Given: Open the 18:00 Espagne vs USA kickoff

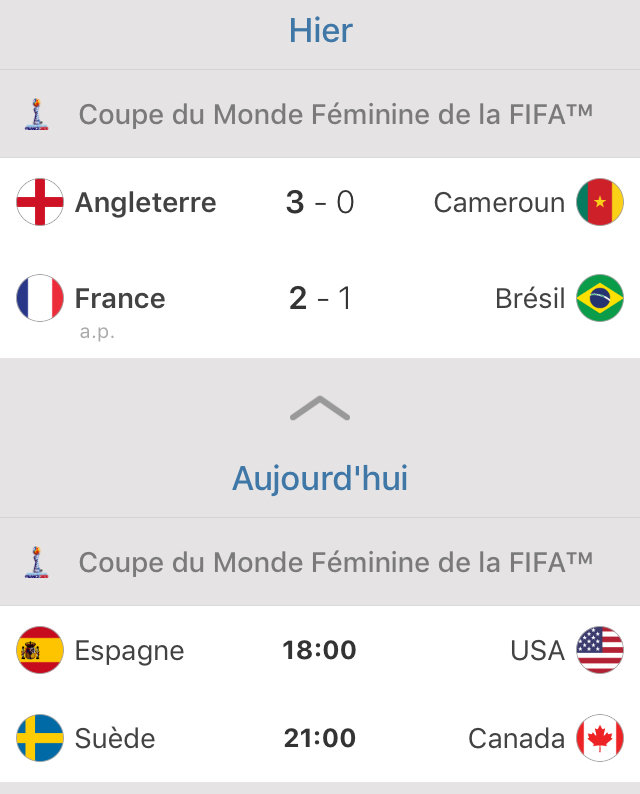Looking at the screenshot, I should (320, 650).
